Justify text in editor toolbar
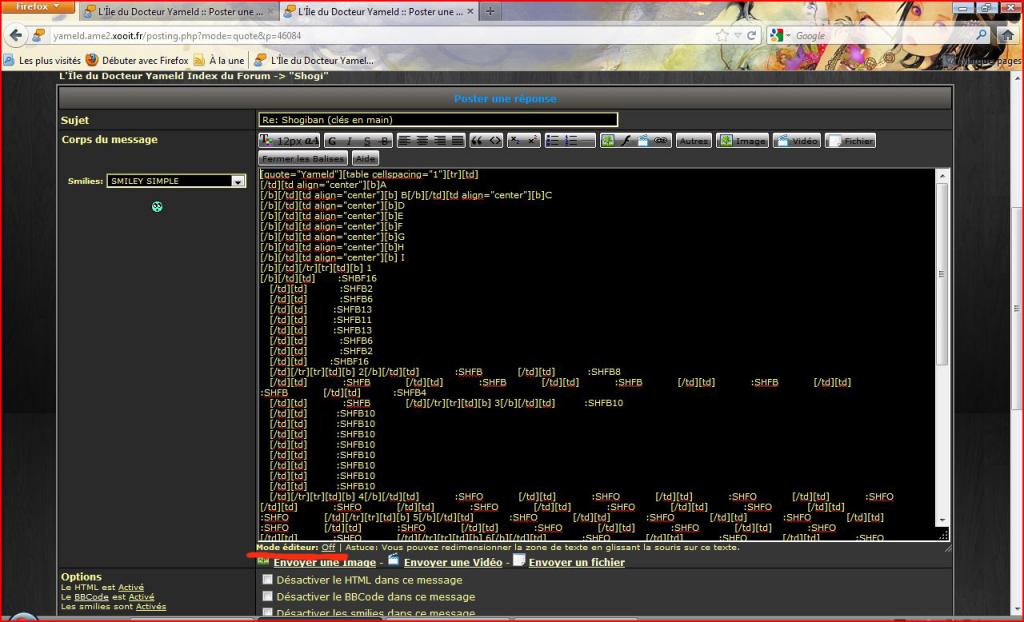The height and width of the screenshot is (622, 1024). click(x=458, y=140)
